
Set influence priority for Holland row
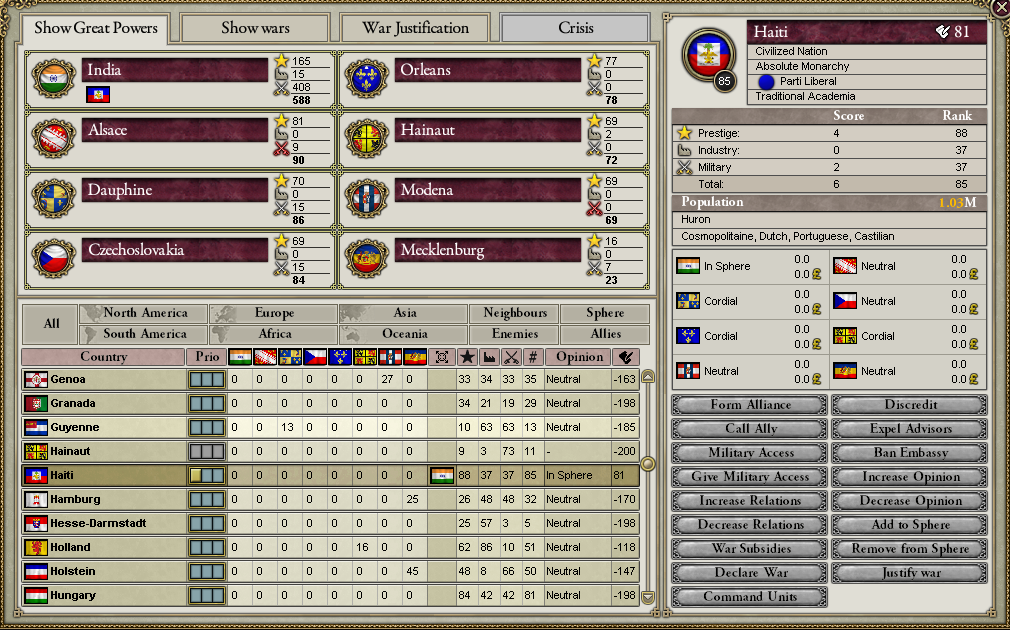[x=207, y=548]
